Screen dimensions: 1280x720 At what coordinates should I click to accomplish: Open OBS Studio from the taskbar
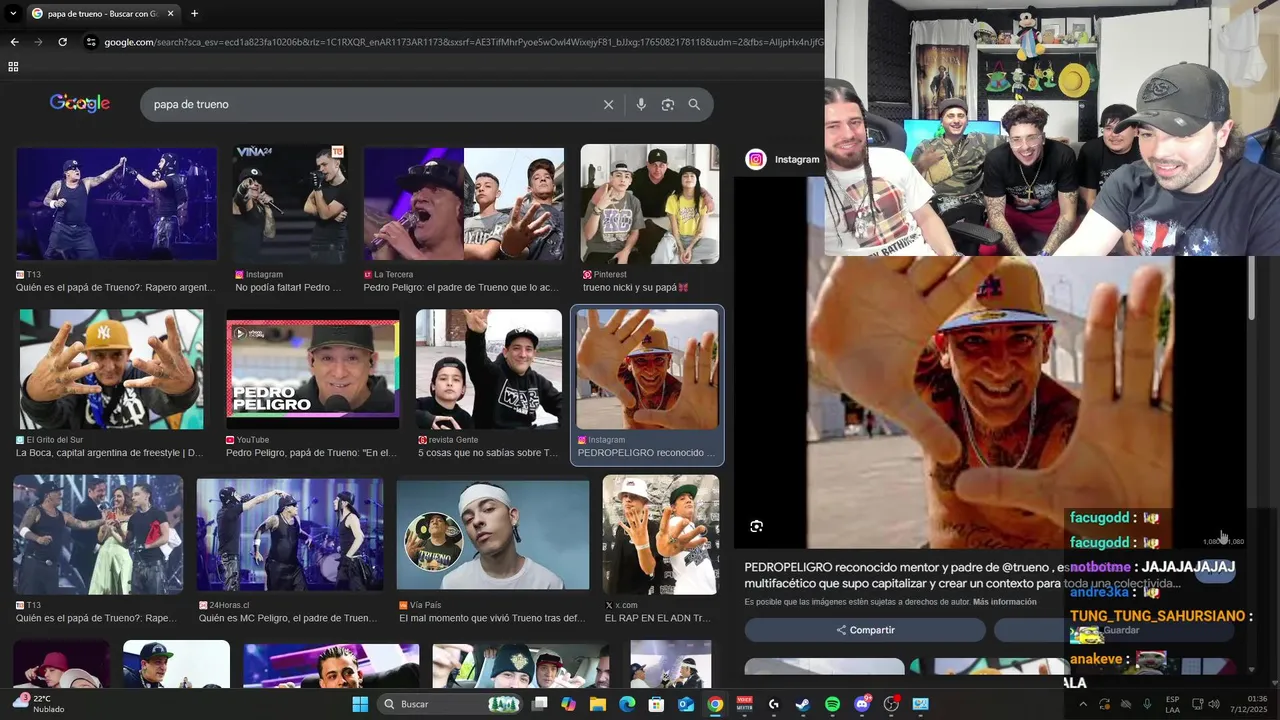click(x=891, y=704)
